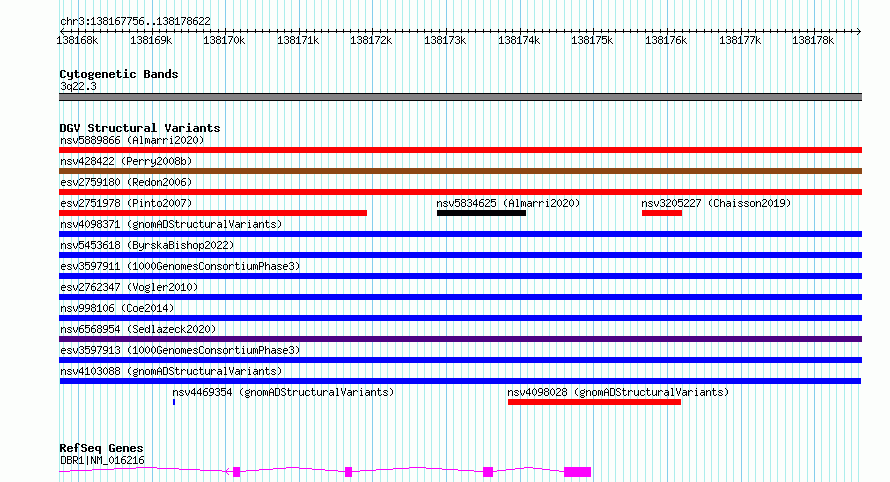Open the esv2759180 (Redon2006) variant bar

pyautogui.click(x=460, y=192)
